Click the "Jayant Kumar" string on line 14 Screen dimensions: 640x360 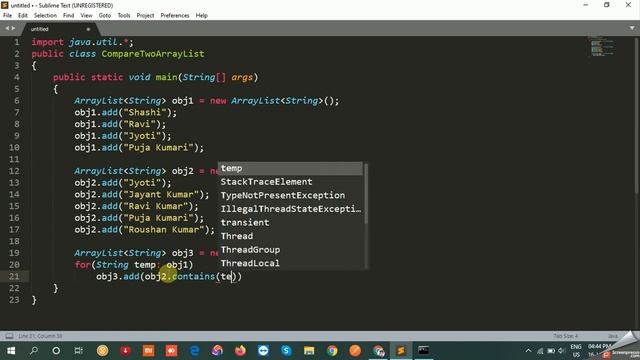click(x=161, y=194)
